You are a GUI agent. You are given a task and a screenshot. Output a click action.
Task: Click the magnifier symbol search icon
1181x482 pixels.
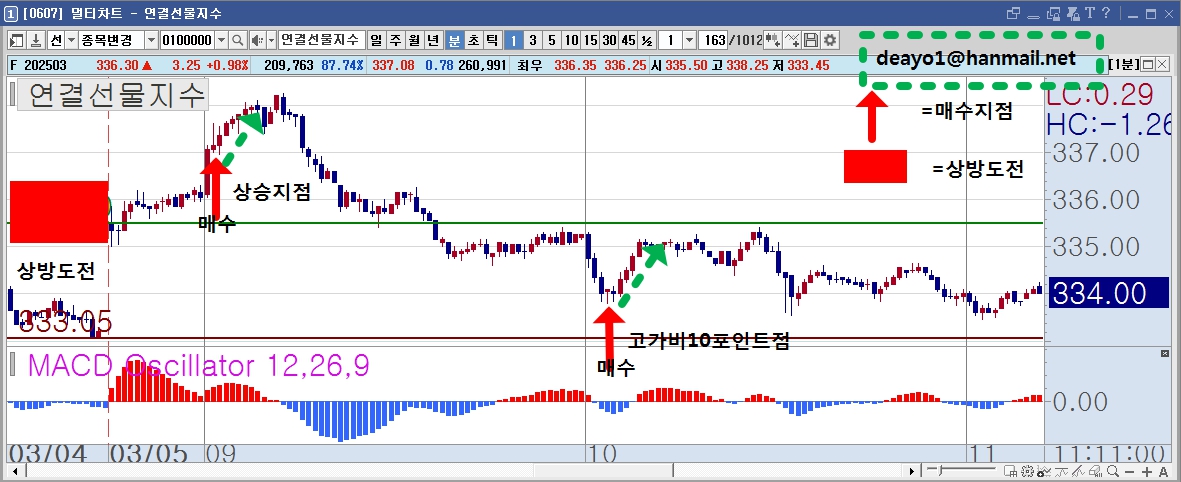tap(237, 40)
